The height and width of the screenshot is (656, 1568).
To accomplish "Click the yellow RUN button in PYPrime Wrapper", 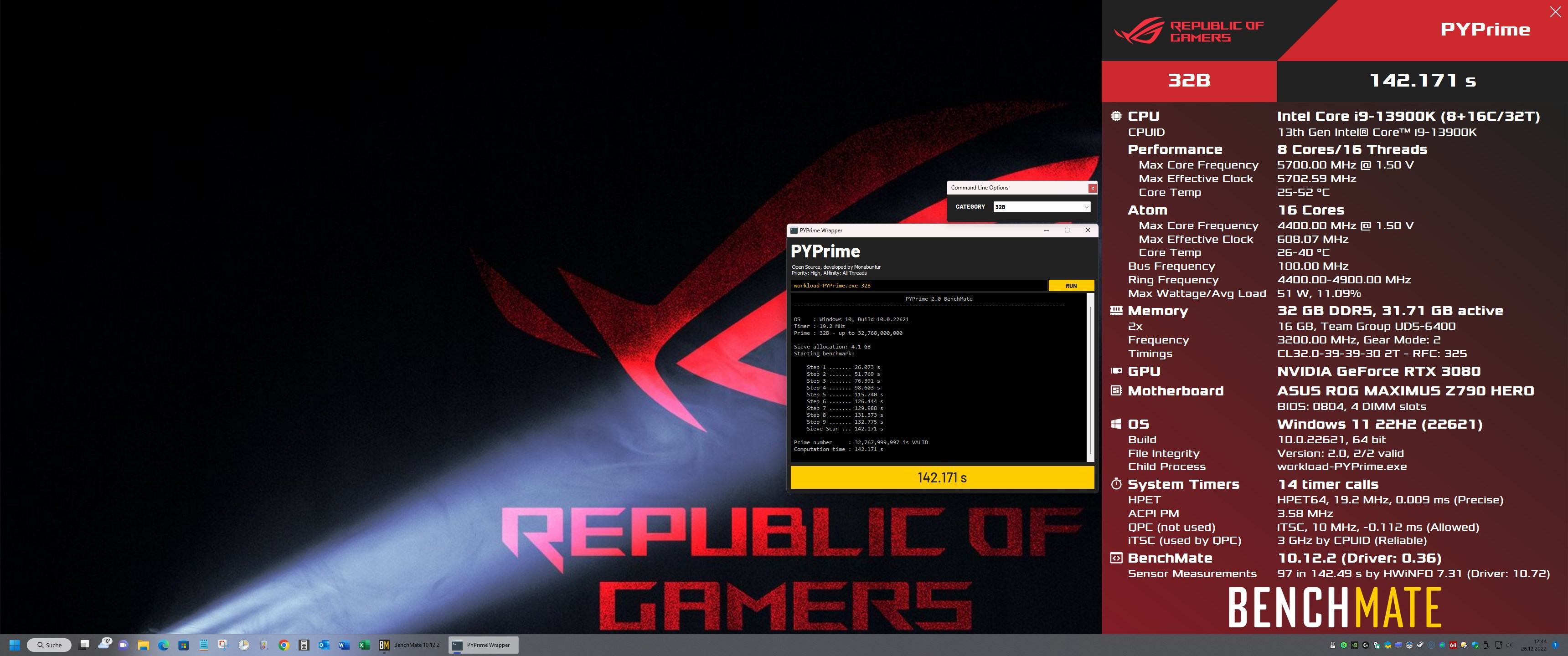I will tap(1071, 285).
